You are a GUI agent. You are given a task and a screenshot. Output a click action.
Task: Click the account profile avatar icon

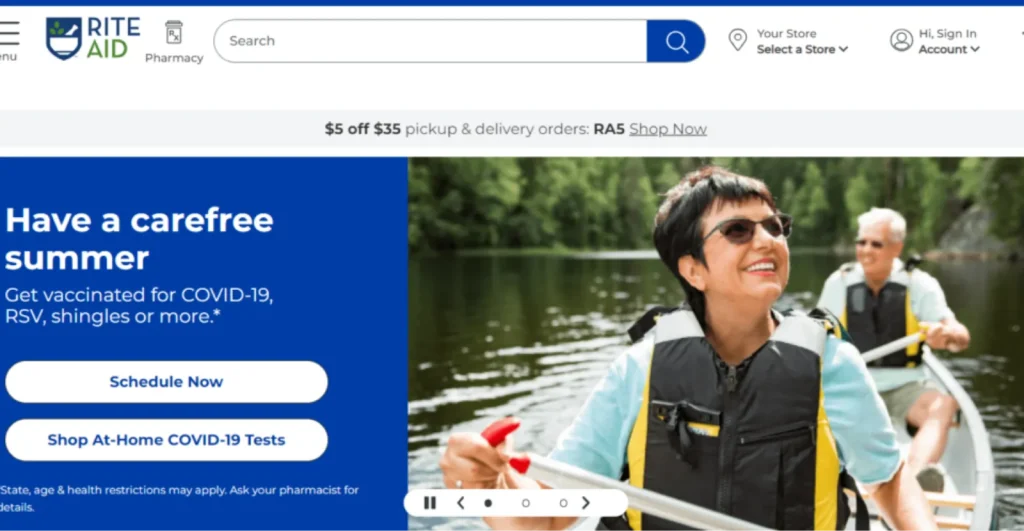901,40
